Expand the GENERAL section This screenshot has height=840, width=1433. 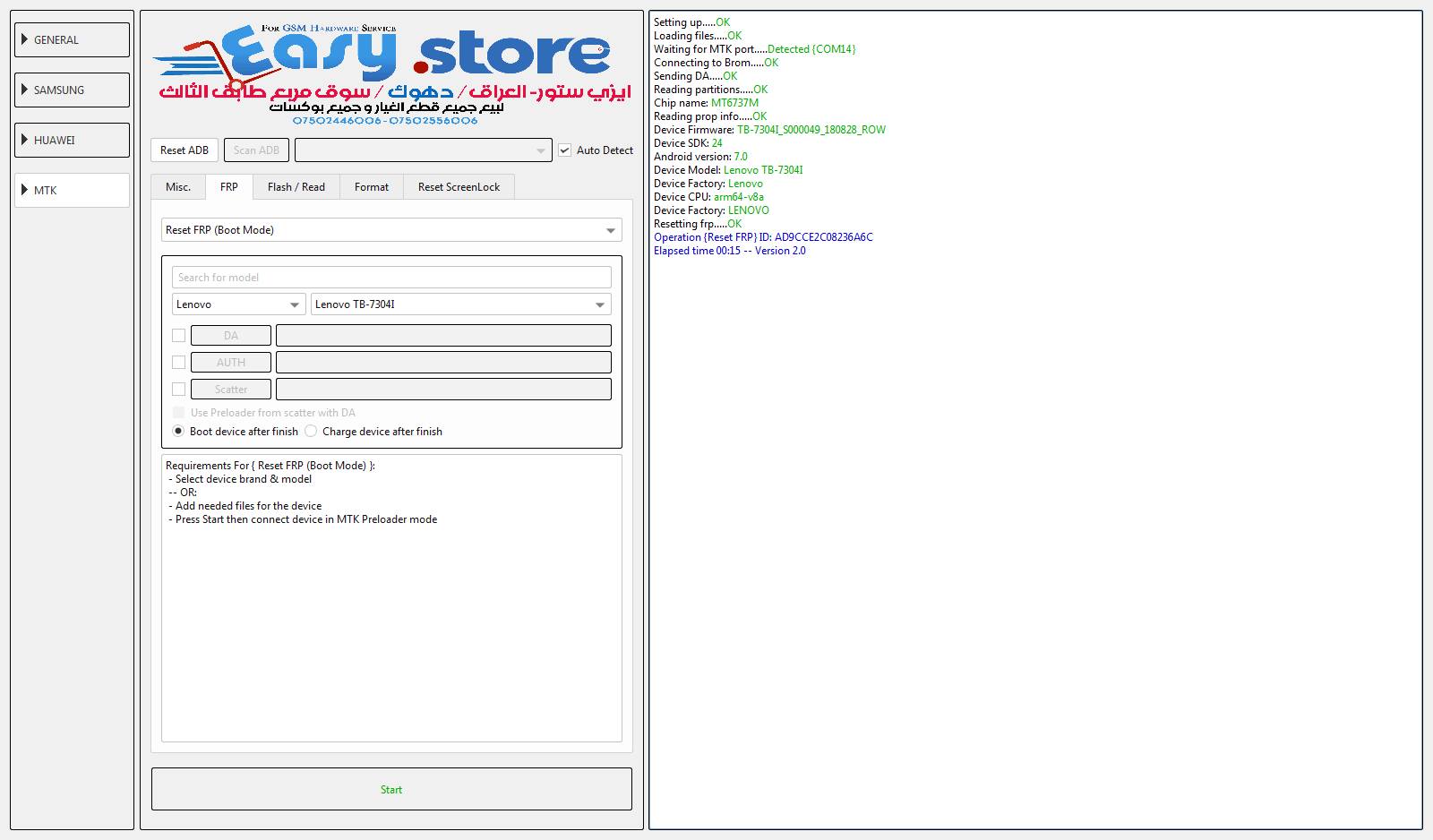click(72, 40)
